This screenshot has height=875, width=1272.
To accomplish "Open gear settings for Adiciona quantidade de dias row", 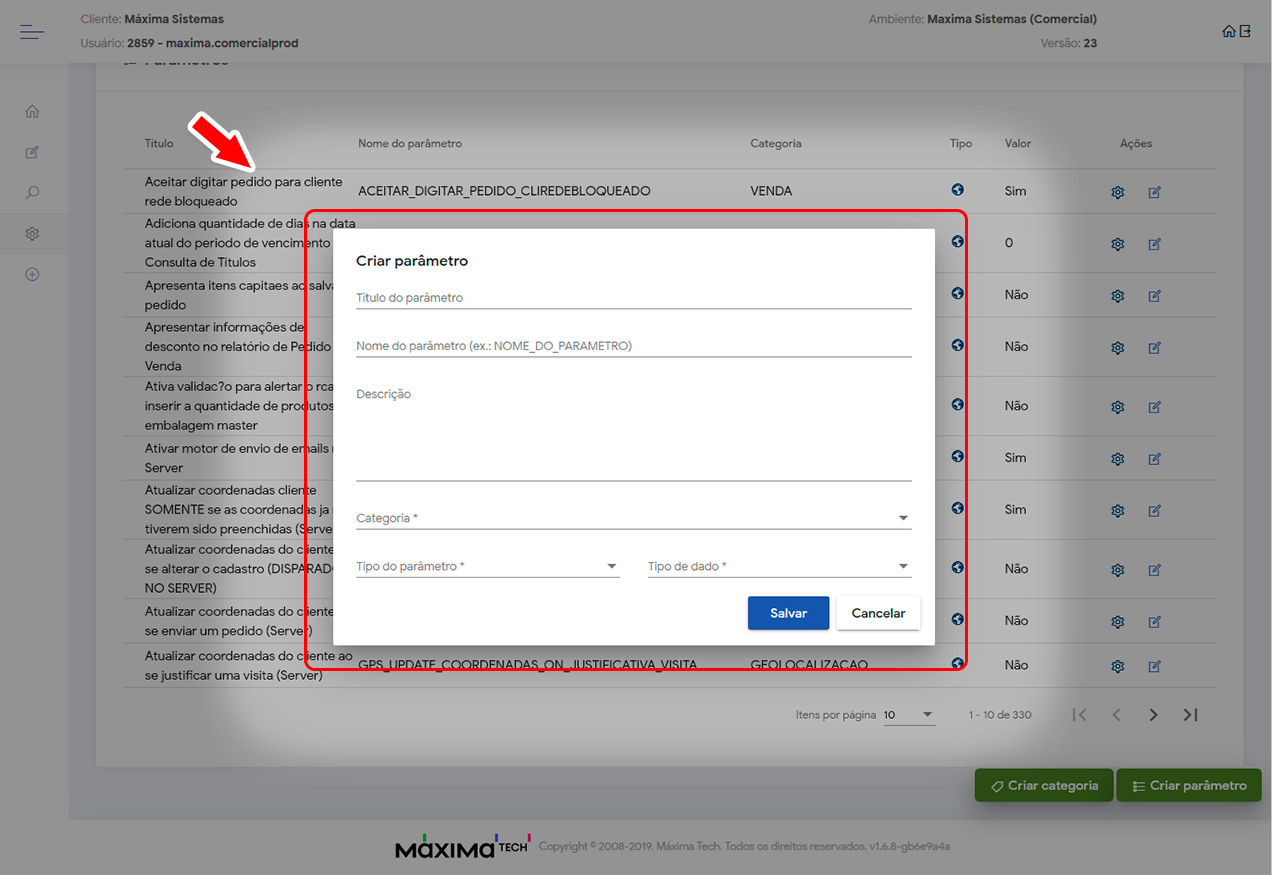I will pyautogui.click(x=1118, y=244).
